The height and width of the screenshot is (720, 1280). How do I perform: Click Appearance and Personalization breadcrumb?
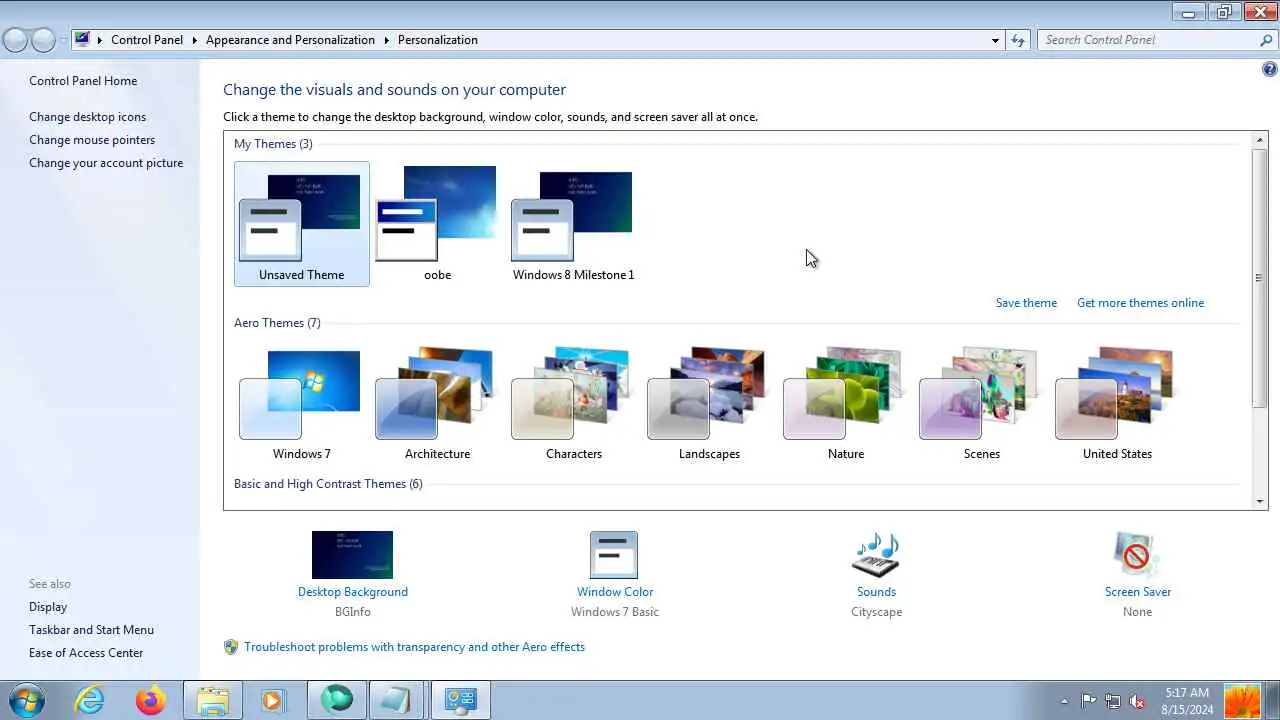tap(290, 40)
